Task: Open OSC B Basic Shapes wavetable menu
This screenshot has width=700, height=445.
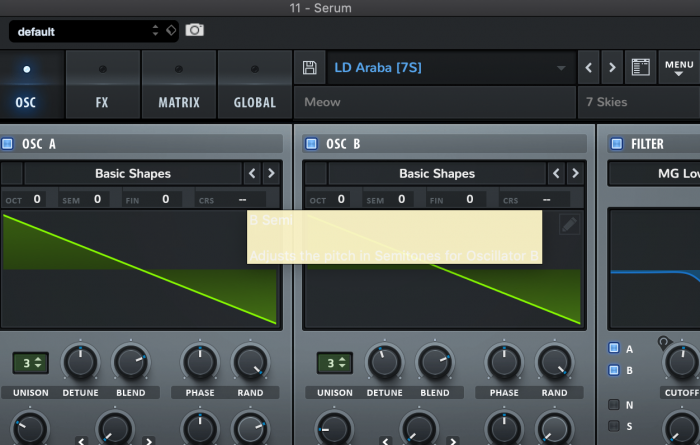Action: click(x=437, y=173)
